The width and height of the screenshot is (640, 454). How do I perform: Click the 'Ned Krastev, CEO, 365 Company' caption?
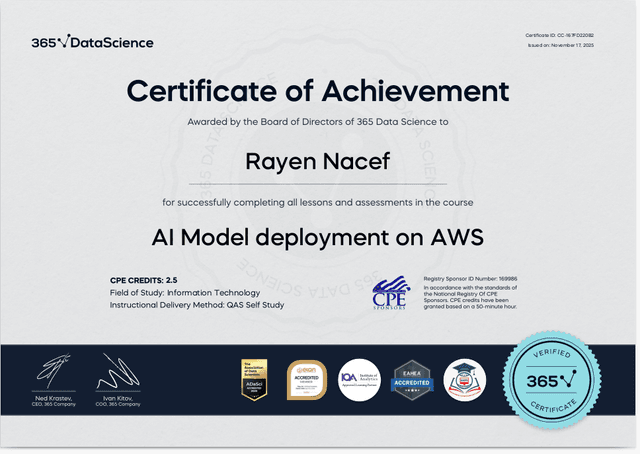coord(54,401)
